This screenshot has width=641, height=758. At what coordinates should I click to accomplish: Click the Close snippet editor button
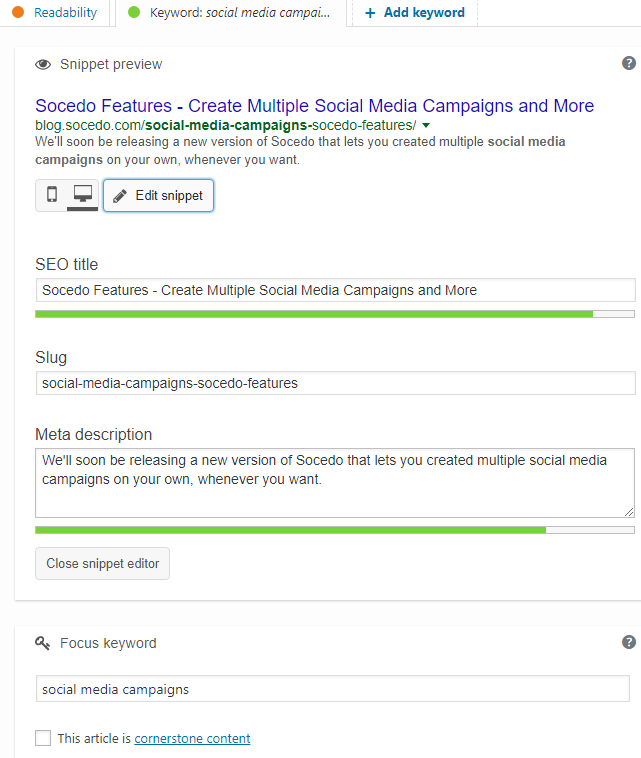coord(102,563)
